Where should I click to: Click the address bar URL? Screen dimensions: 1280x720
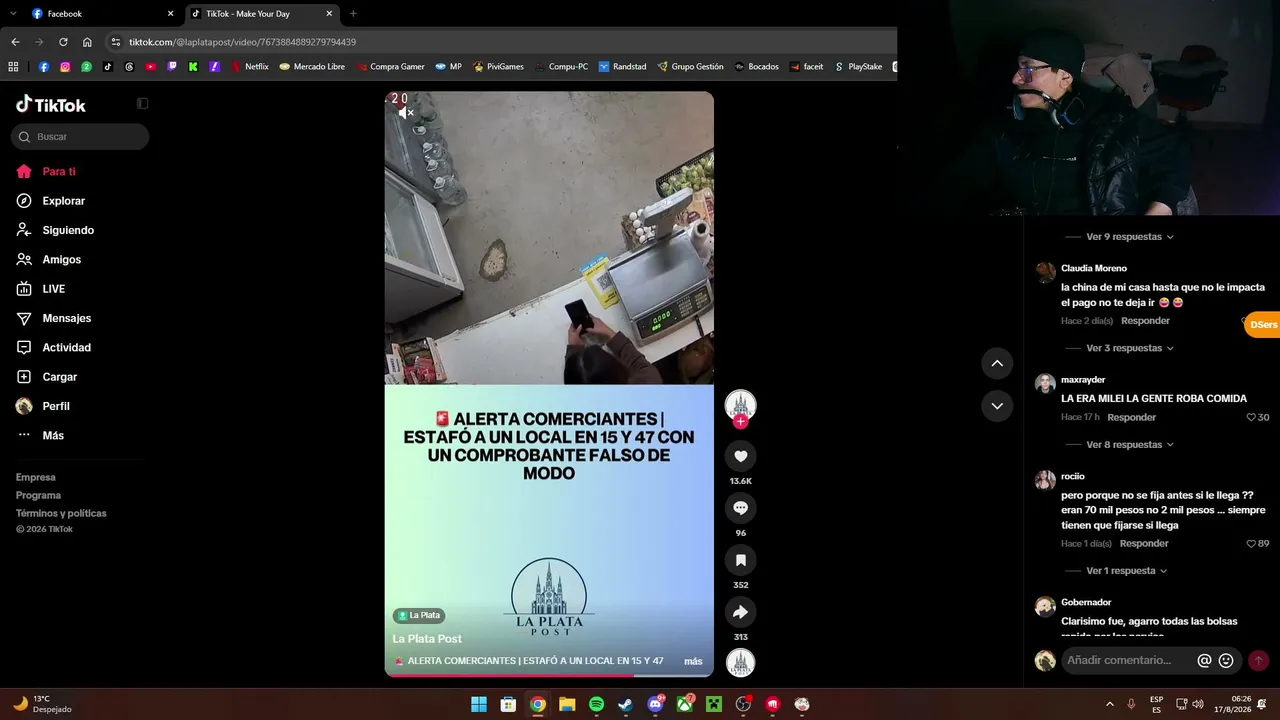pyautogui.click(x=242, y=42)
